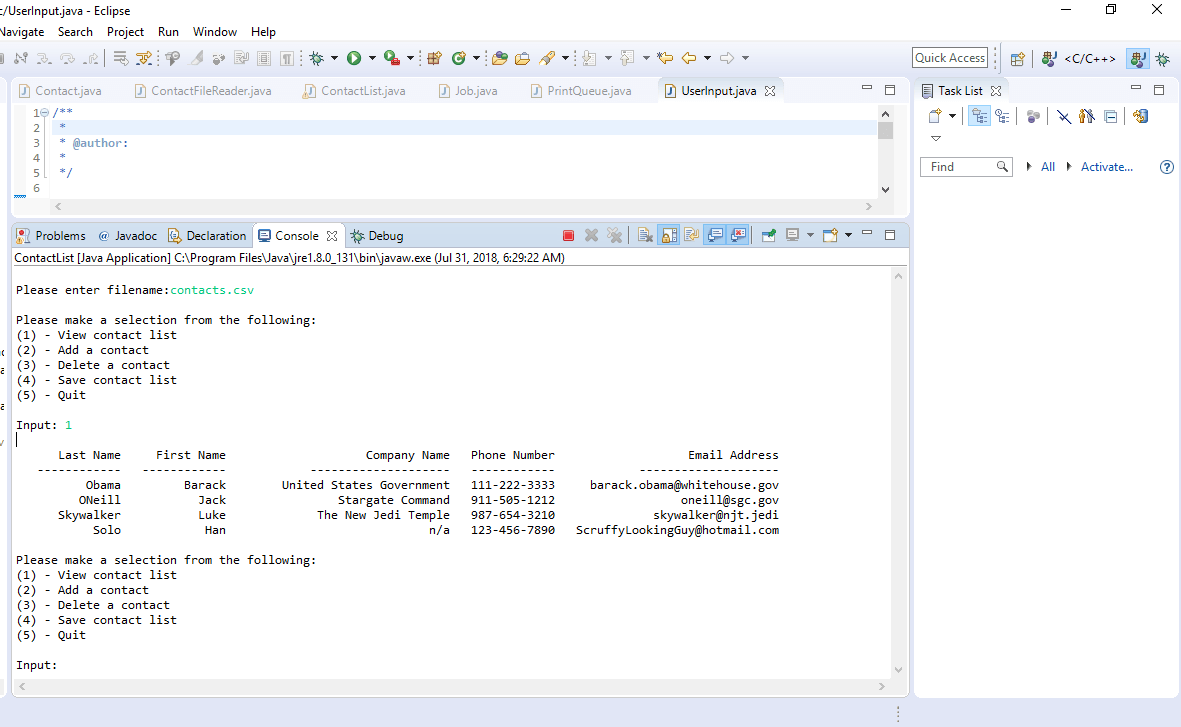Open the Task List view menu triangle
This screenshot has height=727, width=1181.
pyautogui.click(x=935, y=139)
